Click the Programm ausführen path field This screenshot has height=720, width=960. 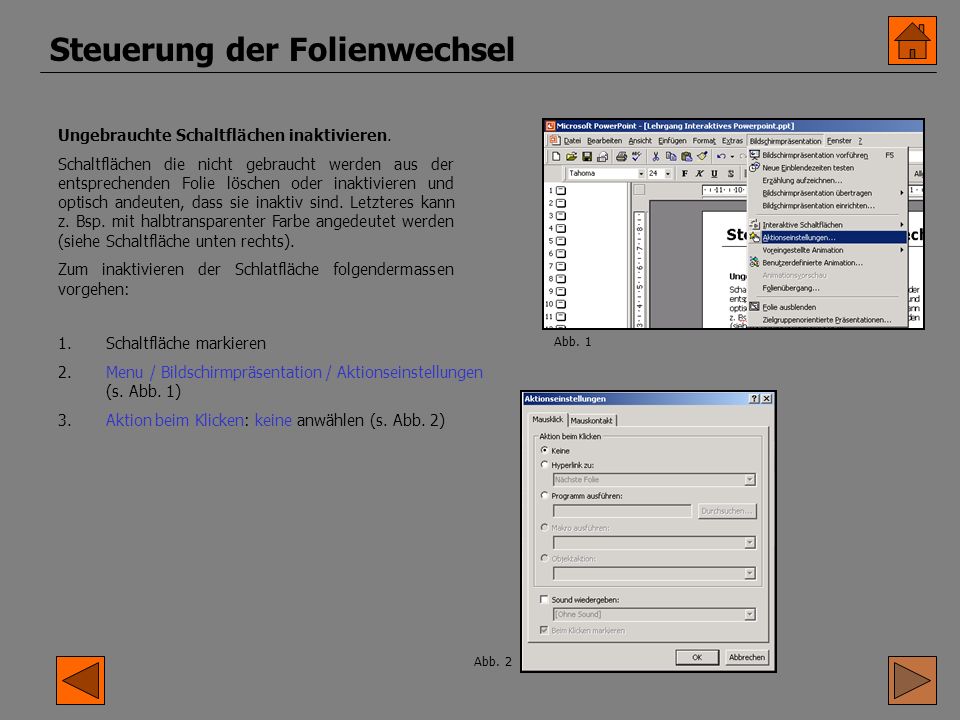click(622, 511)
